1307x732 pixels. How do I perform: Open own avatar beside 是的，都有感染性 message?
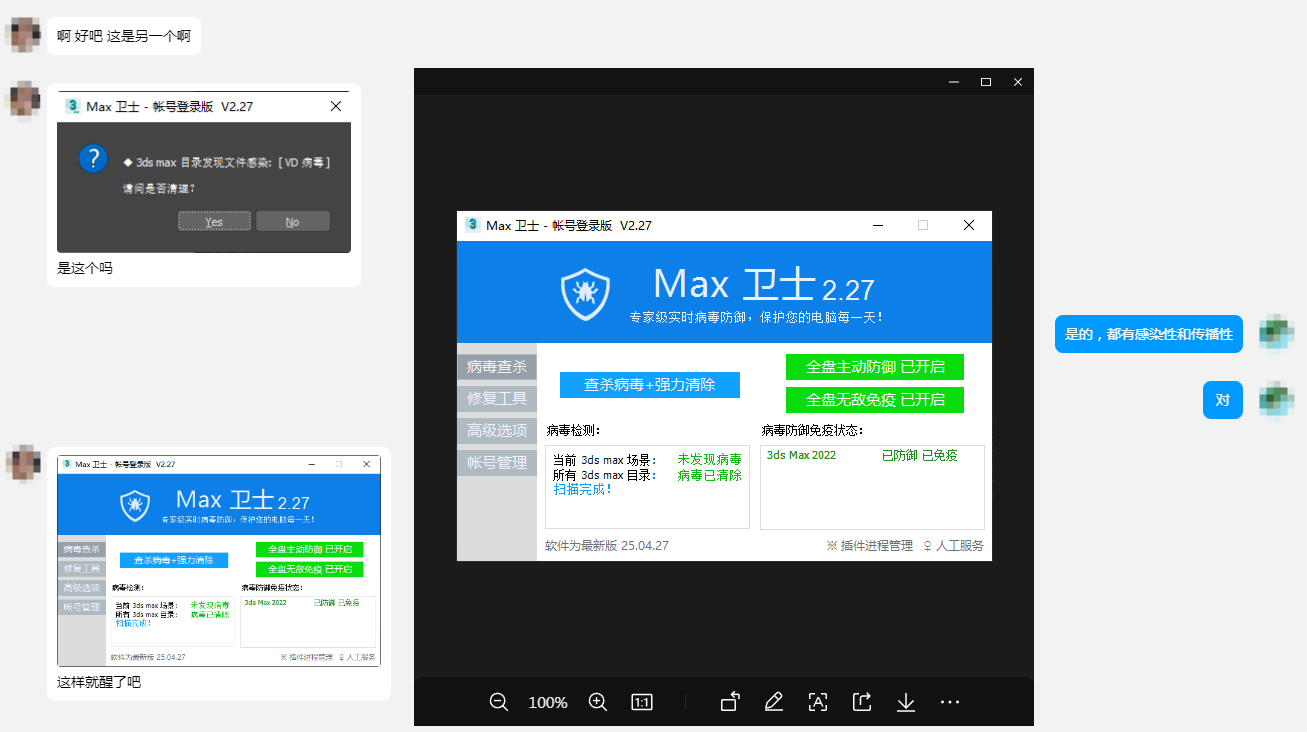tap(1276, 332)
